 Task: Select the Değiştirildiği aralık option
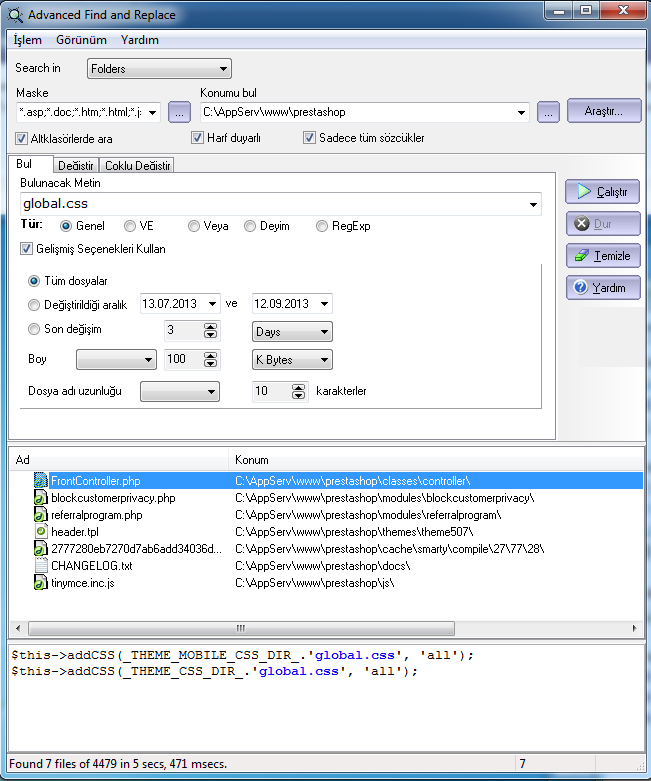pos(34,304)
